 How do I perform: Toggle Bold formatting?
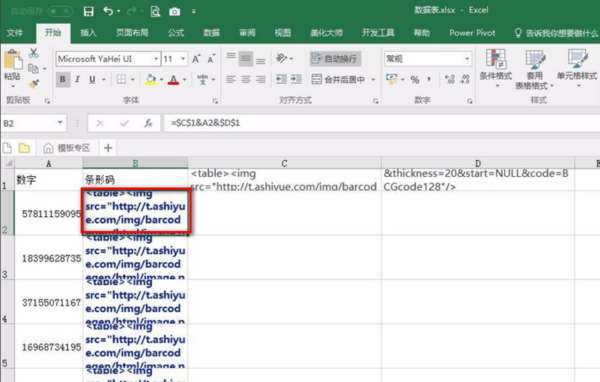(x=62, y=80)
